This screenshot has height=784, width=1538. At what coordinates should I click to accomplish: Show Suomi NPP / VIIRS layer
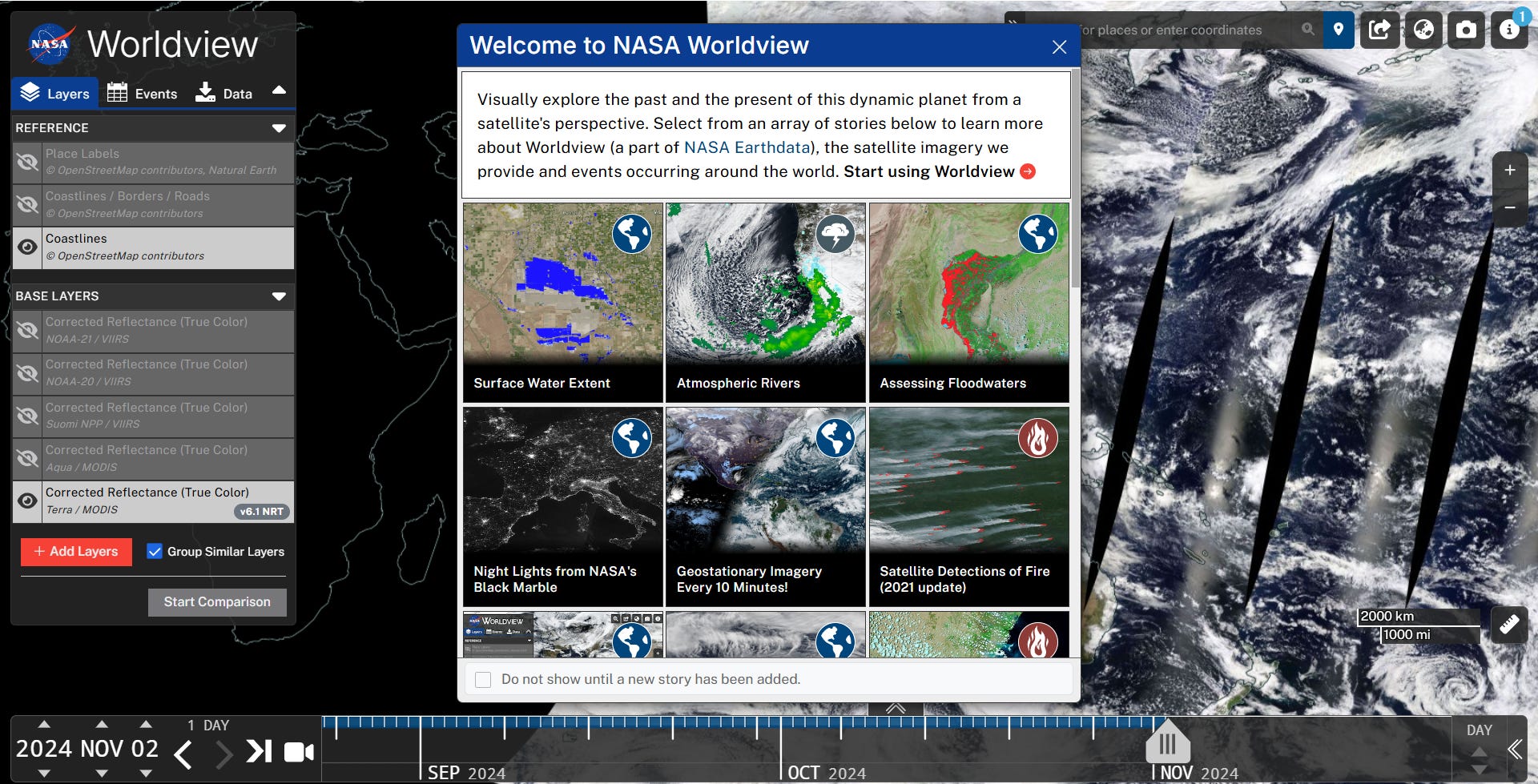coord(27,416)
